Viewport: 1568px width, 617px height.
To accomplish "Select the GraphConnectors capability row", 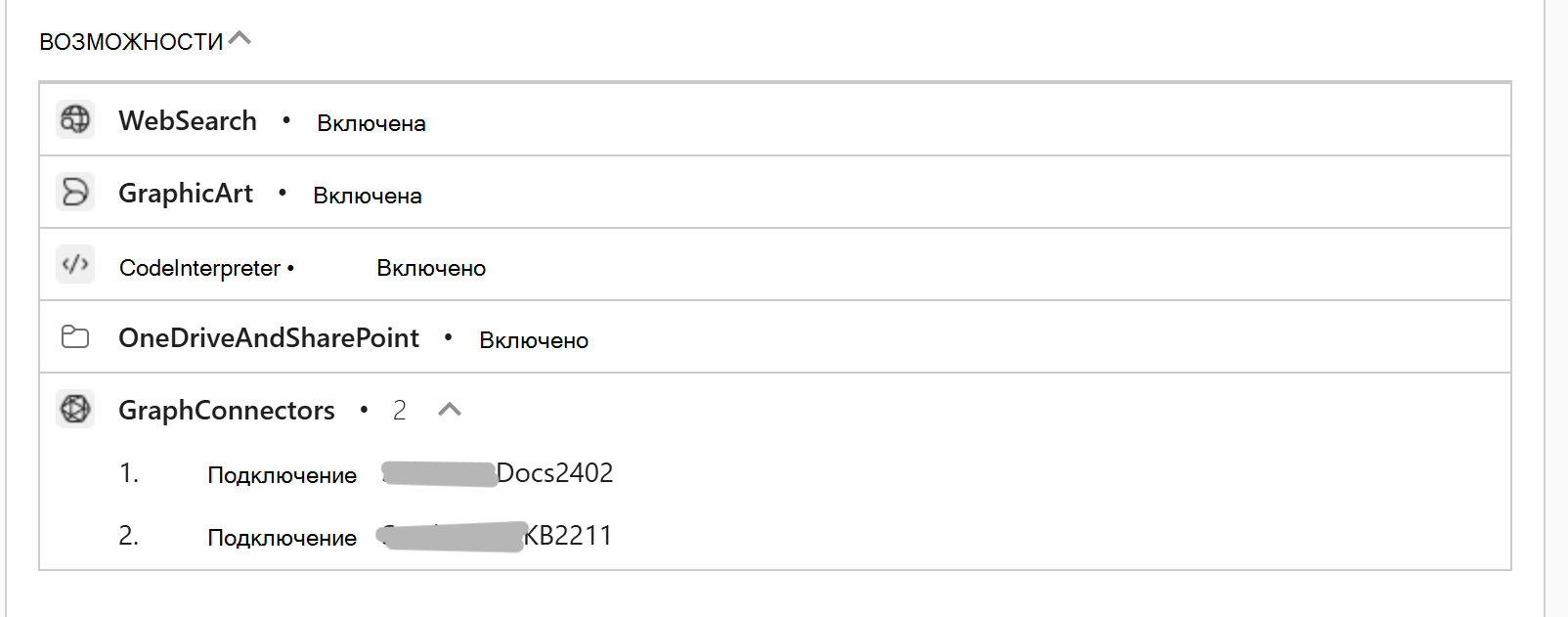I will pos(225,411).
